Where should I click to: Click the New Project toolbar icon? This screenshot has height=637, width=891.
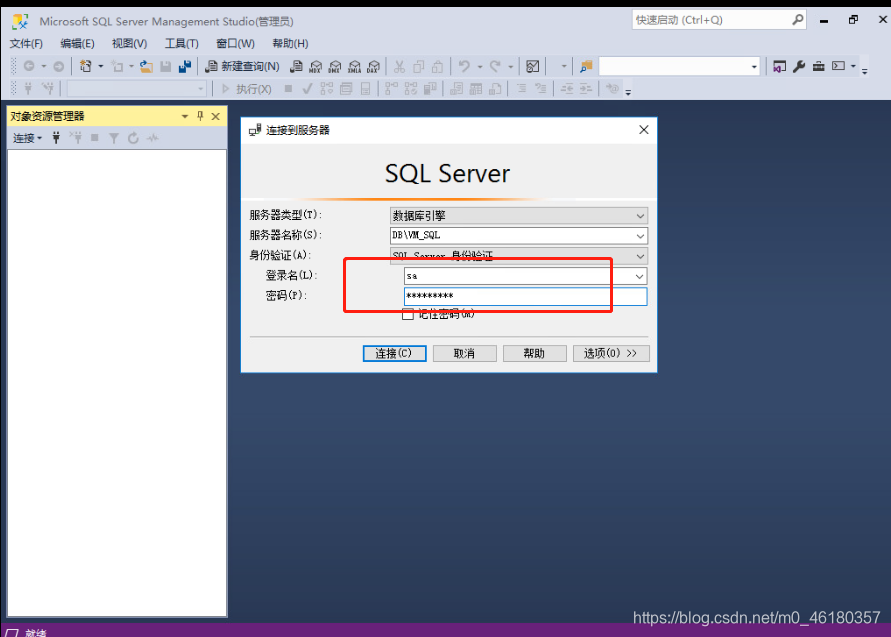(85, 66)
